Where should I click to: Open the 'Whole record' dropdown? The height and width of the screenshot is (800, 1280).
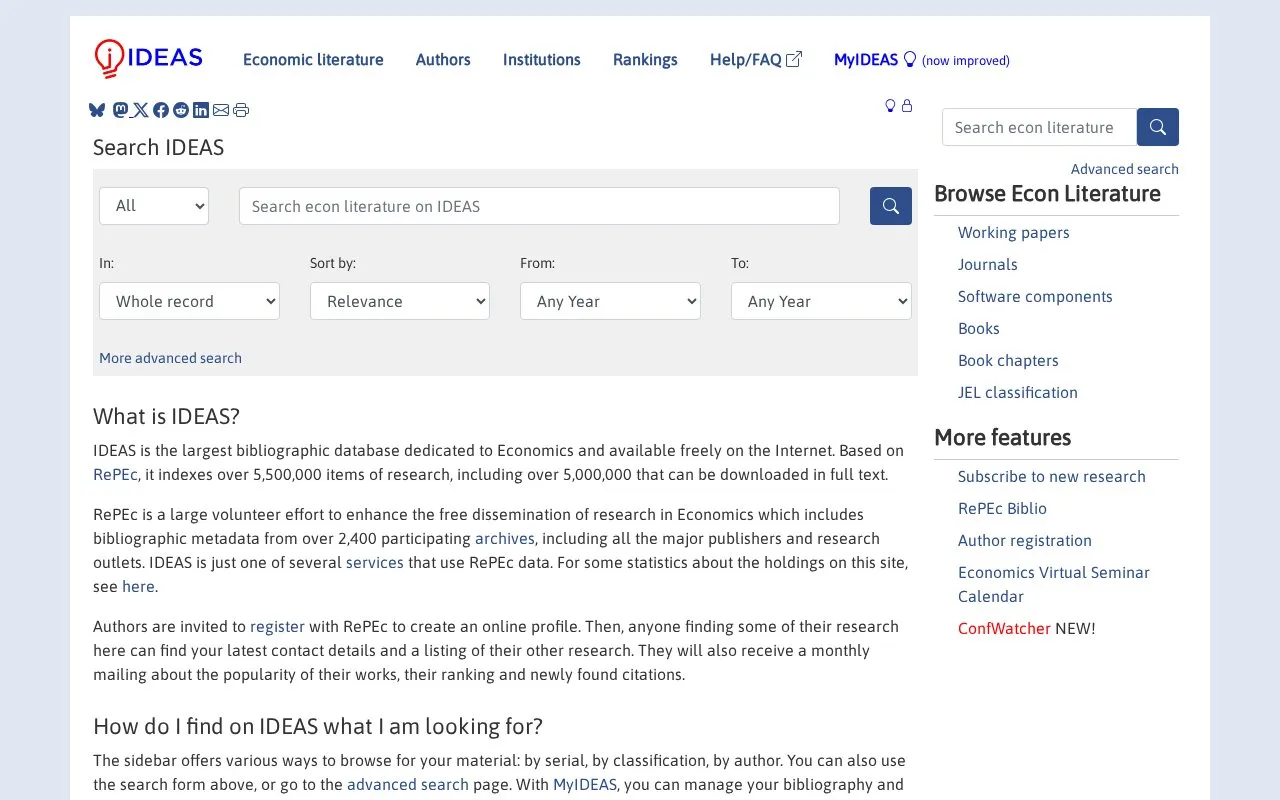189,301
